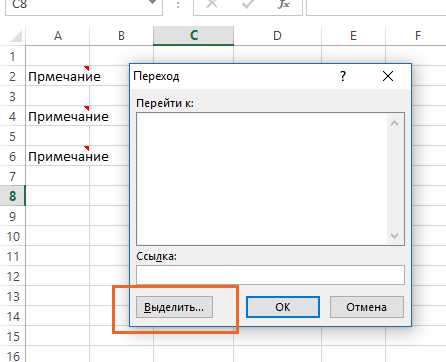The width and height of the screenshot is (446, 362).
Task: Select row 2 header
Action: coord(12,76)
